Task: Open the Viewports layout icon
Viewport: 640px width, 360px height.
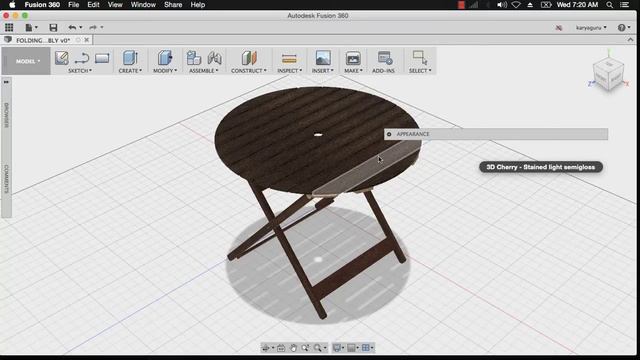Action: click(x=366, y=348)
